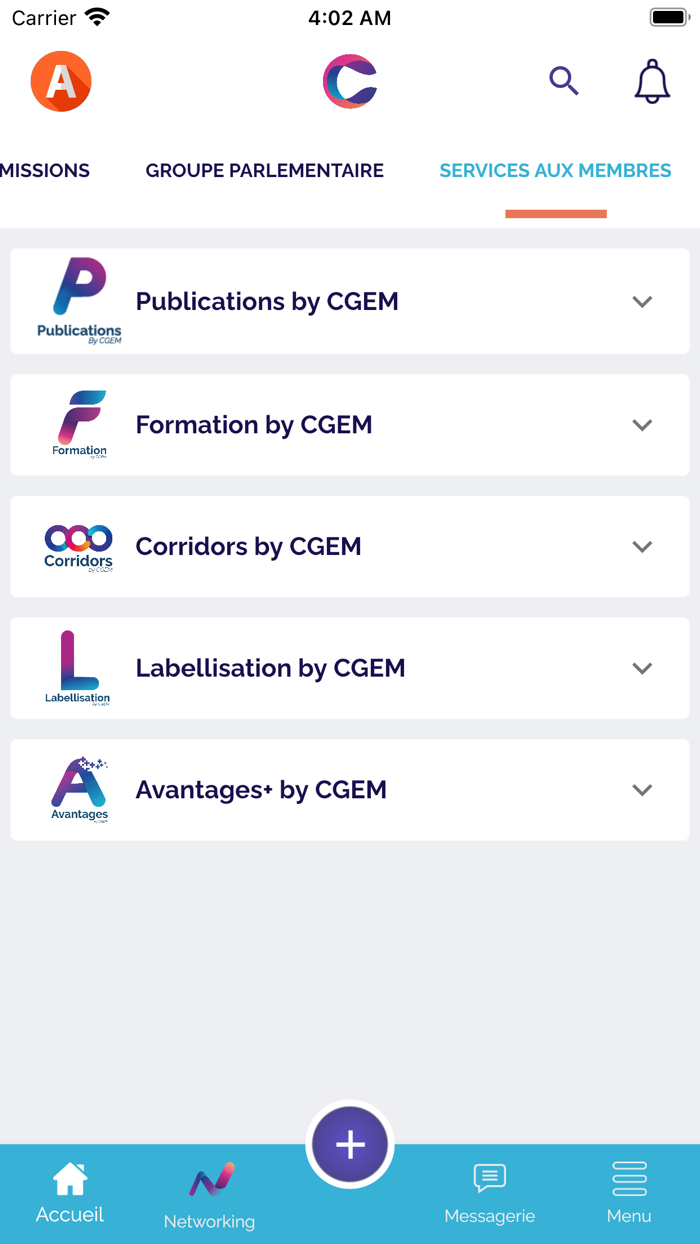Expand Formation by CGEM section

642,424
